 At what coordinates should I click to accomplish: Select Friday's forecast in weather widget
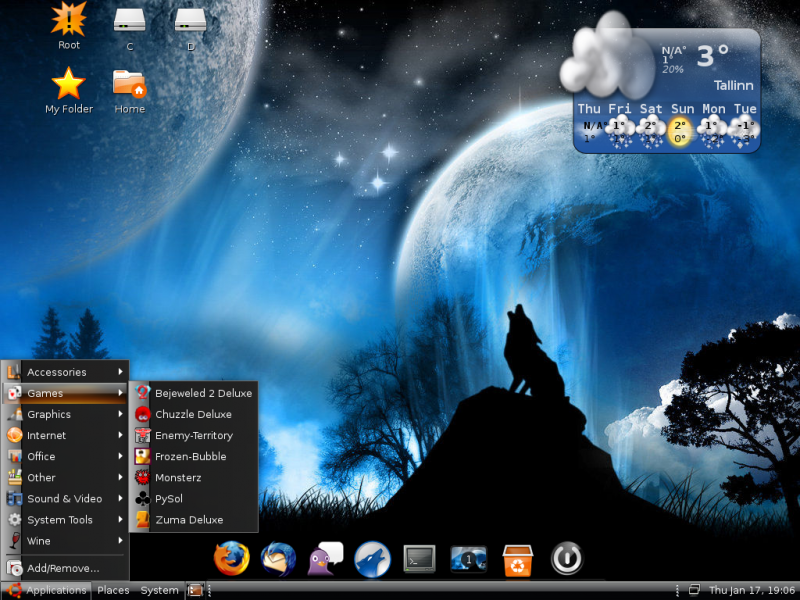coord(619,126)
